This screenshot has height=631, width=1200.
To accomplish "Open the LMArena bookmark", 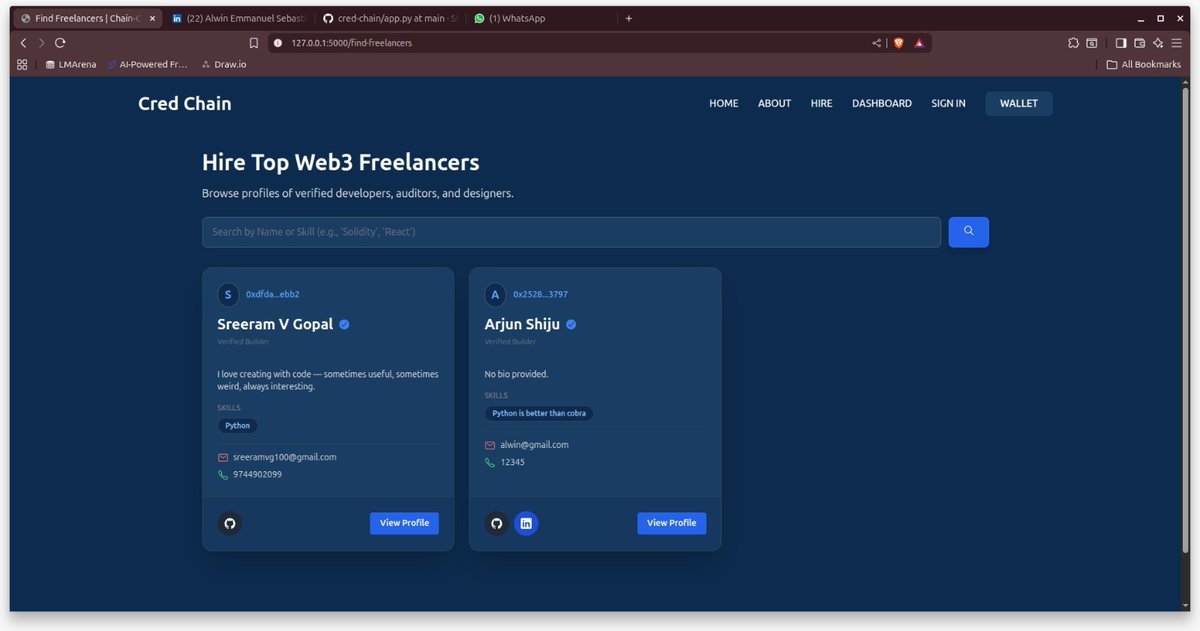I will [x=71, y=64].
